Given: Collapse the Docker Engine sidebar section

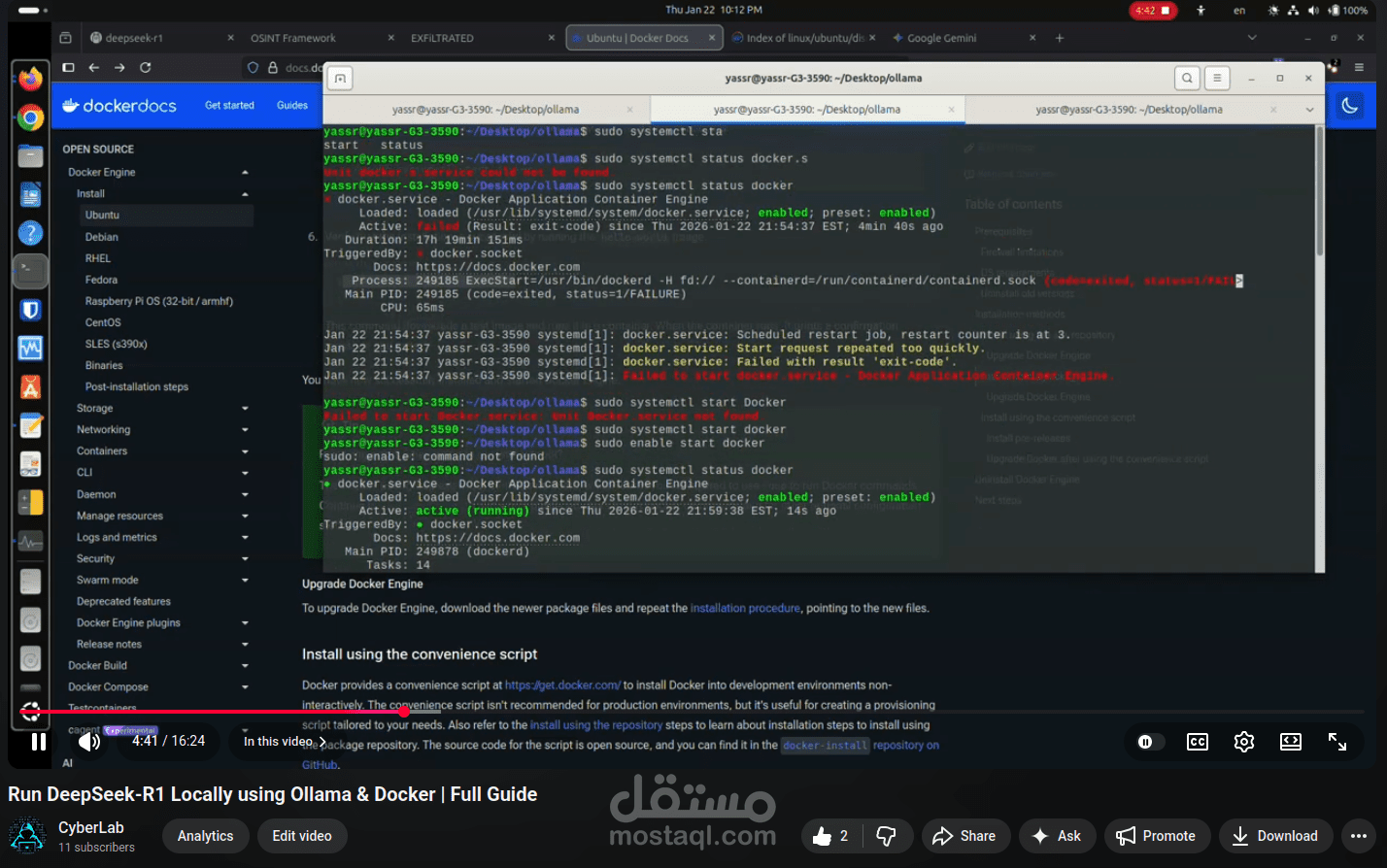Looking at the screenshot, I should tap(245, 172).
